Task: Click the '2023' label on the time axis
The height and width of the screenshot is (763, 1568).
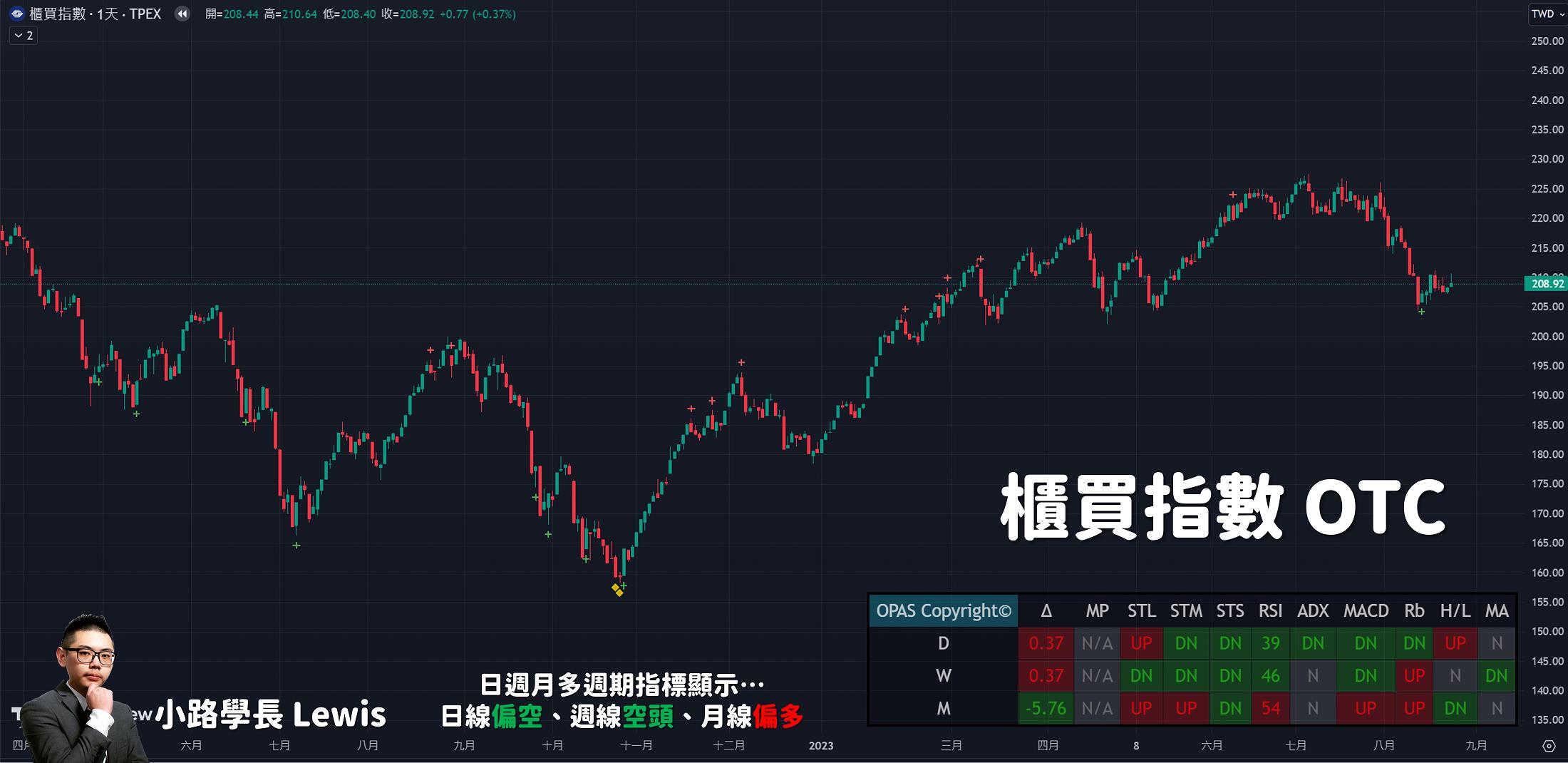Action: pyautogui.click(x=820, y=746)
